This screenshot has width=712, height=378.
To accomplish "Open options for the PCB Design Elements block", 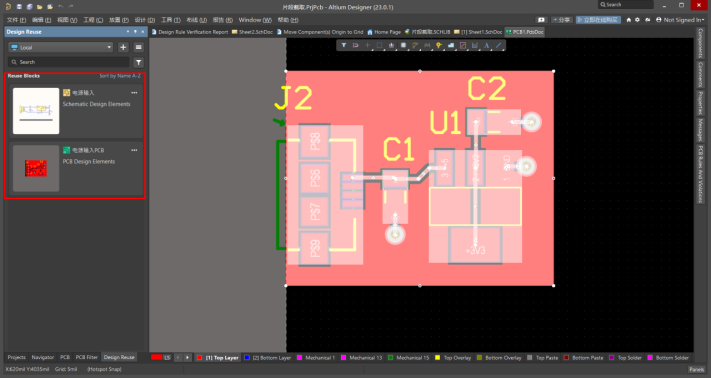I will [134, 150].
